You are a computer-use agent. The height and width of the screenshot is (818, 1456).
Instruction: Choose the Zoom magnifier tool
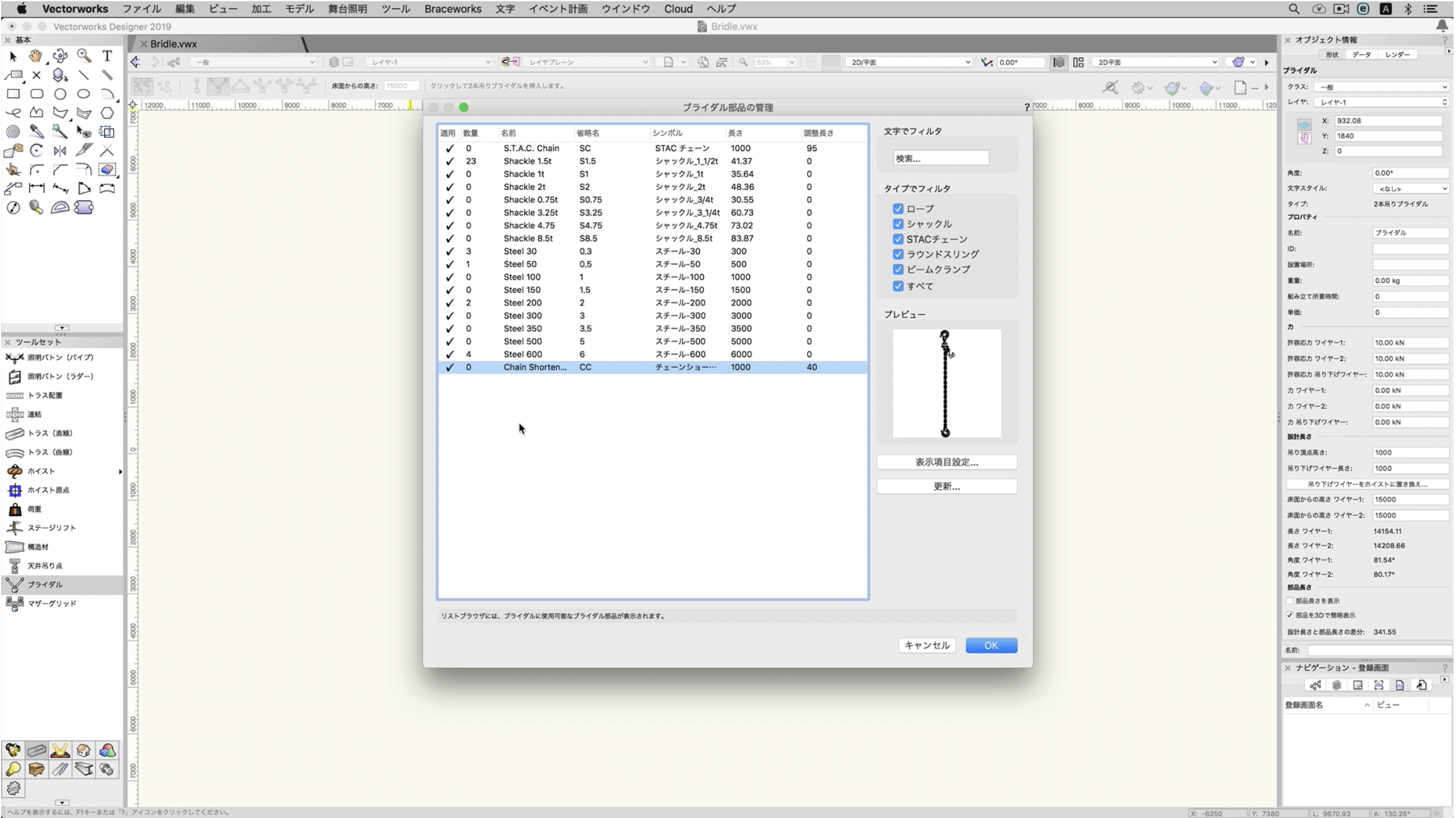(x=84, y=56)
